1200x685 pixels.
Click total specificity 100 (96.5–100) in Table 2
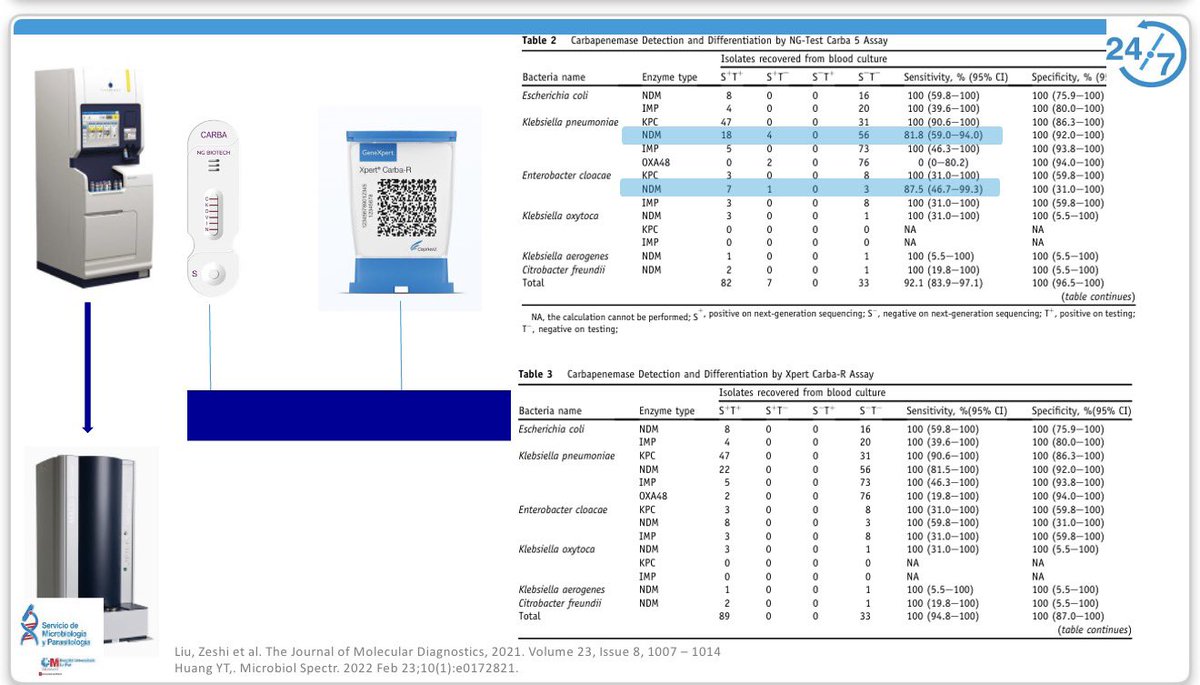coord(1067,284)
